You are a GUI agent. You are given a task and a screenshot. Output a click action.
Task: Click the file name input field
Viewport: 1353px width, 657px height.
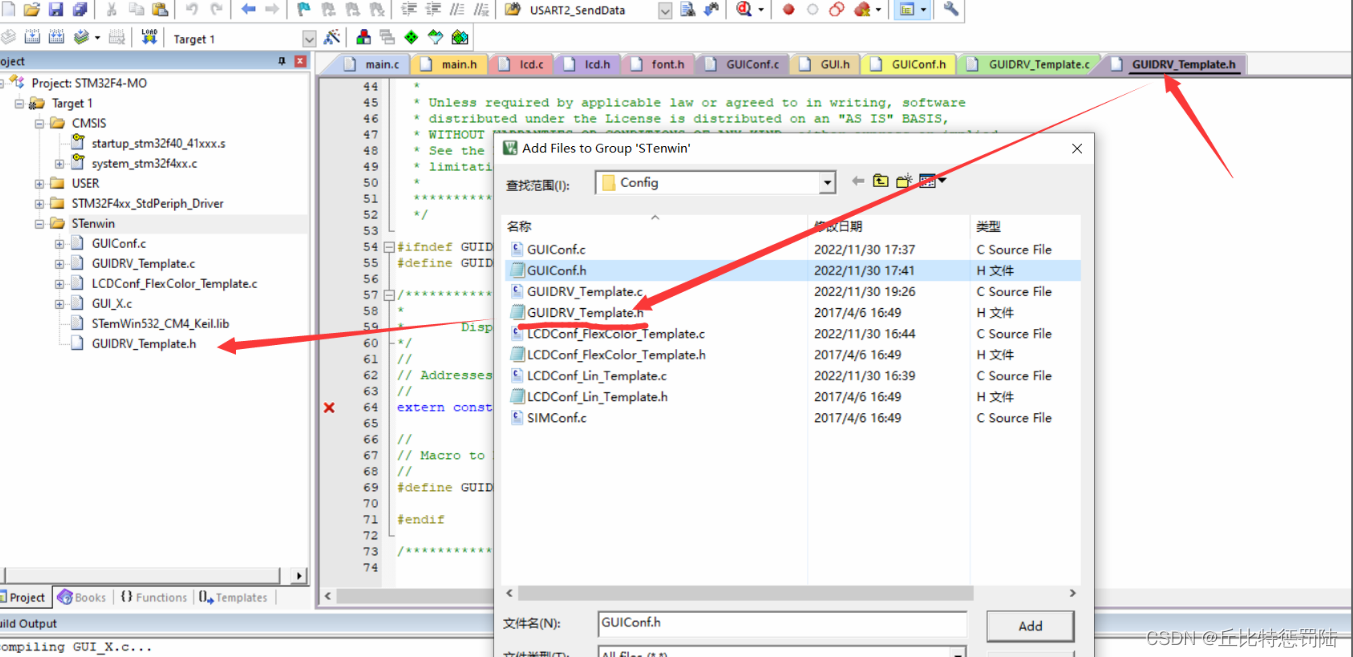(x=781, y=623)
